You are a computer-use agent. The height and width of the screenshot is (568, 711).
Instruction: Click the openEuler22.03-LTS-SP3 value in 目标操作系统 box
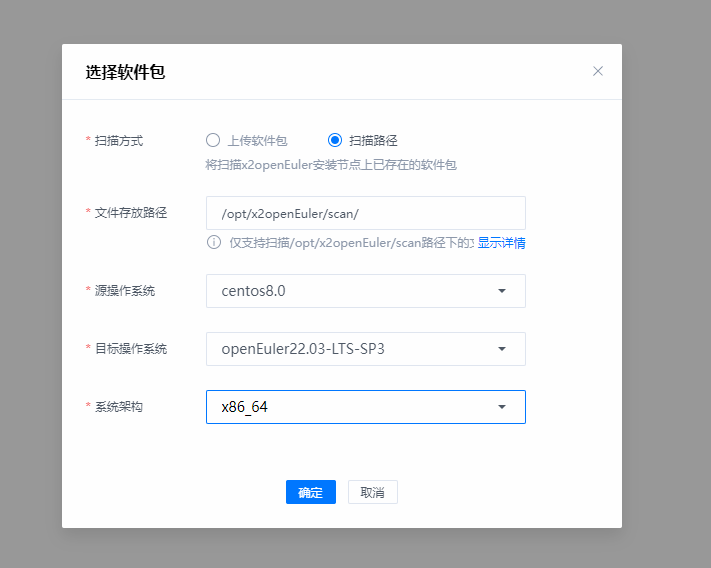[x=302, y=349]
